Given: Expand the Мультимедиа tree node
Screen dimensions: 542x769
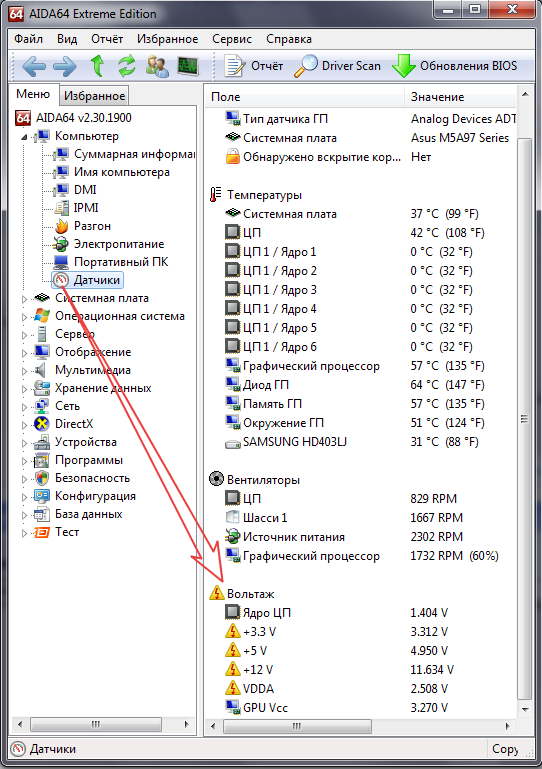Looking at the screenshot, I should [x=25, y=371].
